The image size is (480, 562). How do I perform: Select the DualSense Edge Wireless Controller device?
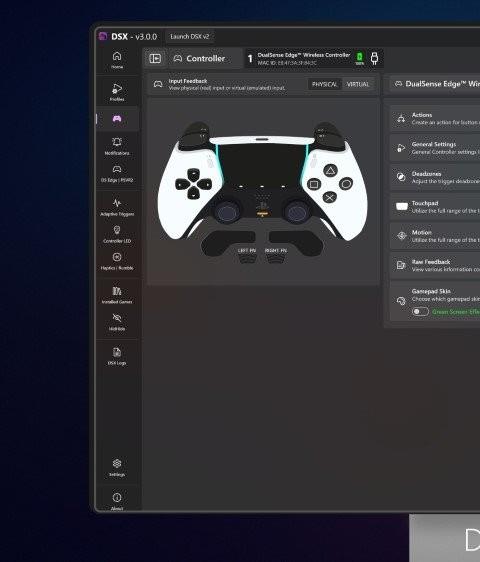click(x=314, y=58)
